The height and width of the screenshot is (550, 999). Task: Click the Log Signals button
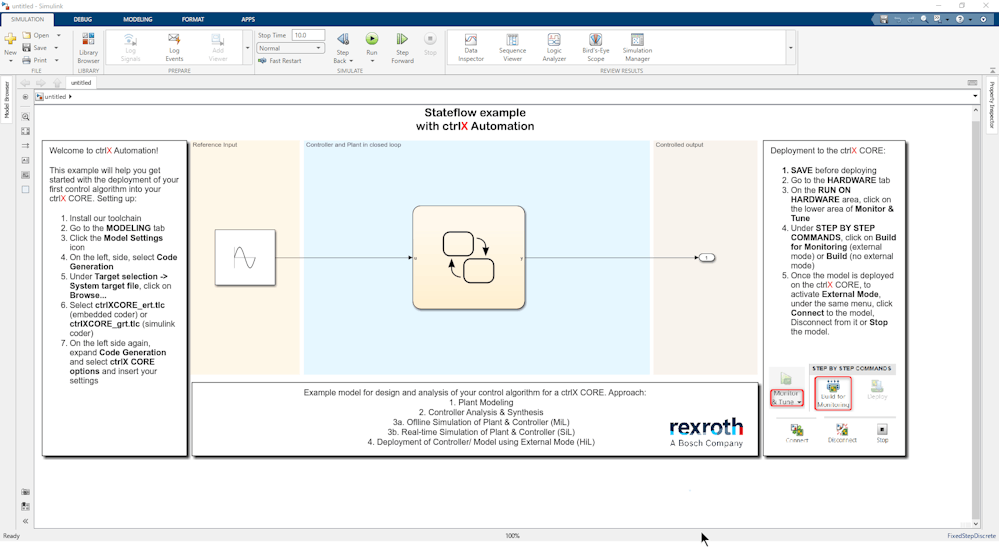pyautogui.click(x=130, y=48)
